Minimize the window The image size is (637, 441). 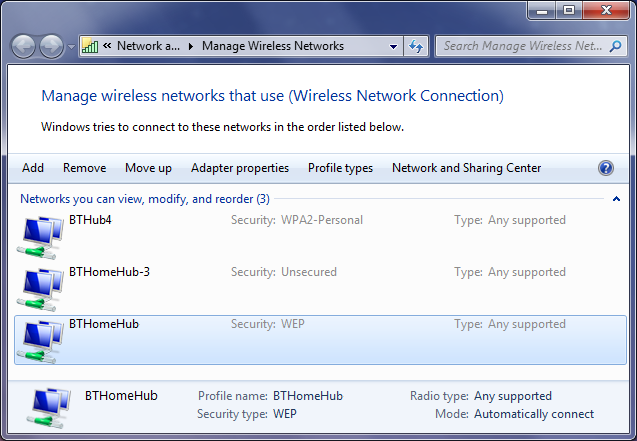[x=542, y=10]
